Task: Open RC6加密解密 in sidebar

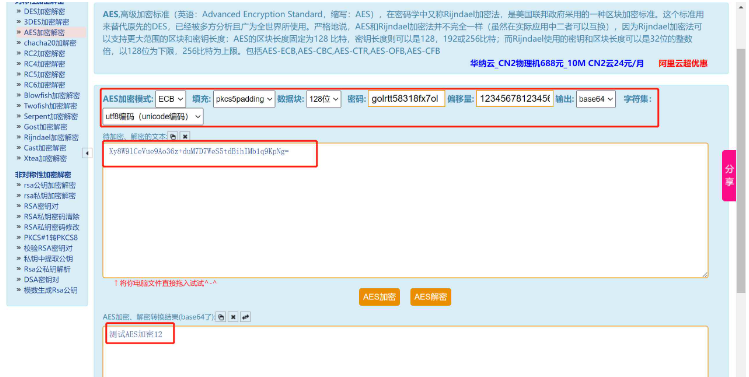Action: (x=44, y=85)
